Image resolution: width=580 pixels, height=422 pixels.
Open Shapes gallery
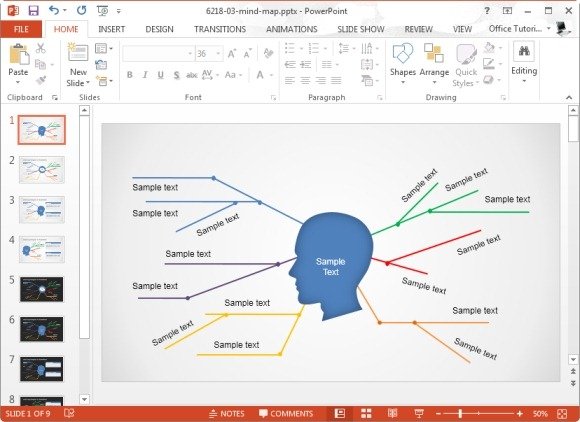pyautogui.click(x=403, y=63)
